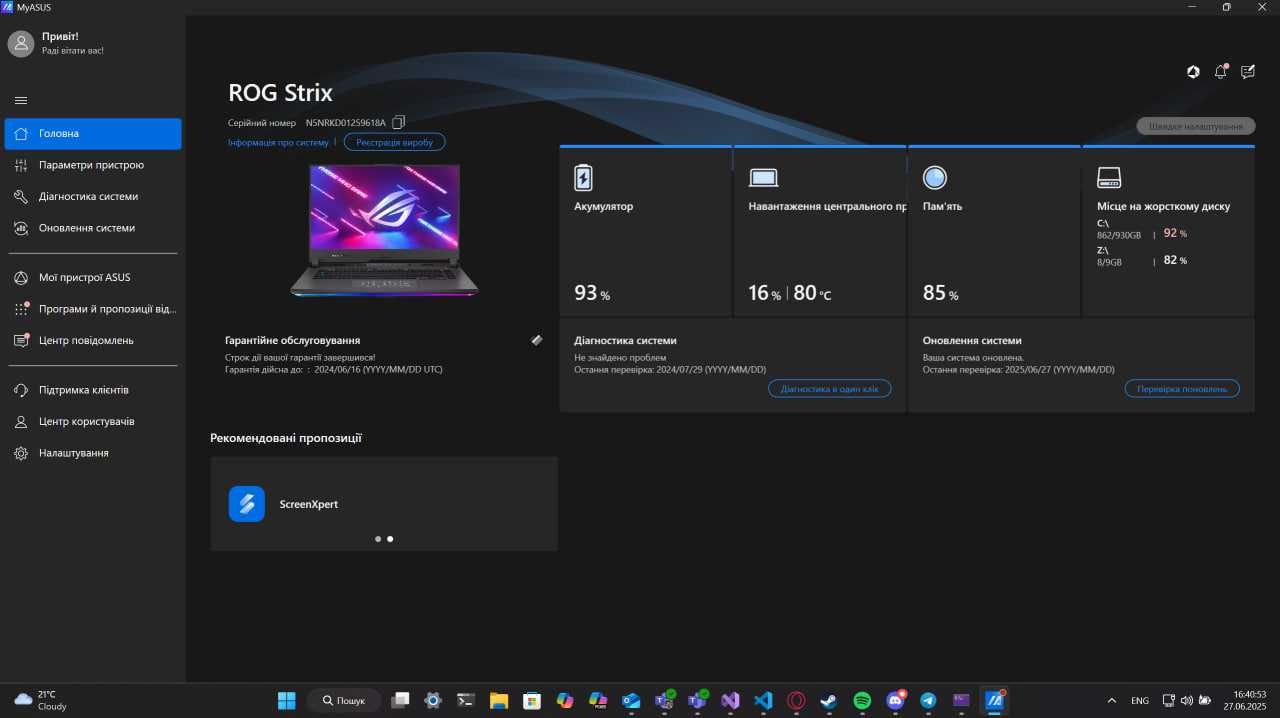Click Інформація про систему link
The width and height of the screenshot is (1280, 718).
point(278,143)
